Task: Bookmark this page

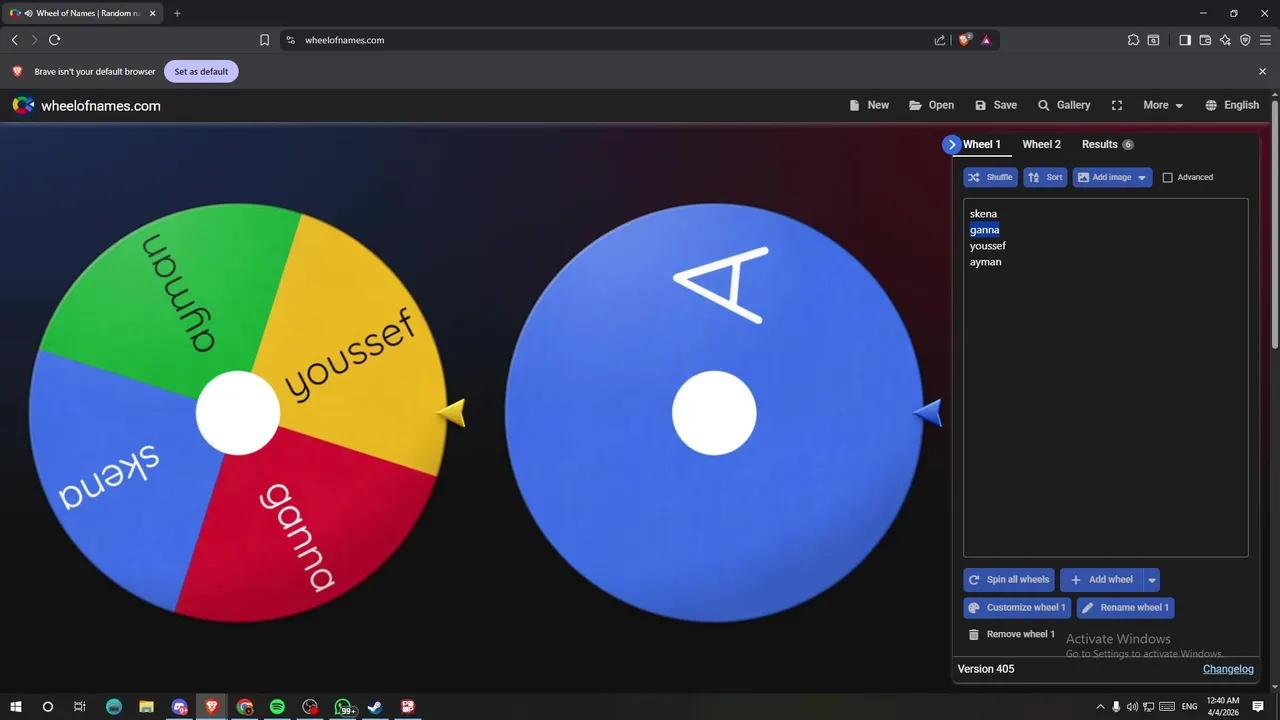Action: point(264,40)
